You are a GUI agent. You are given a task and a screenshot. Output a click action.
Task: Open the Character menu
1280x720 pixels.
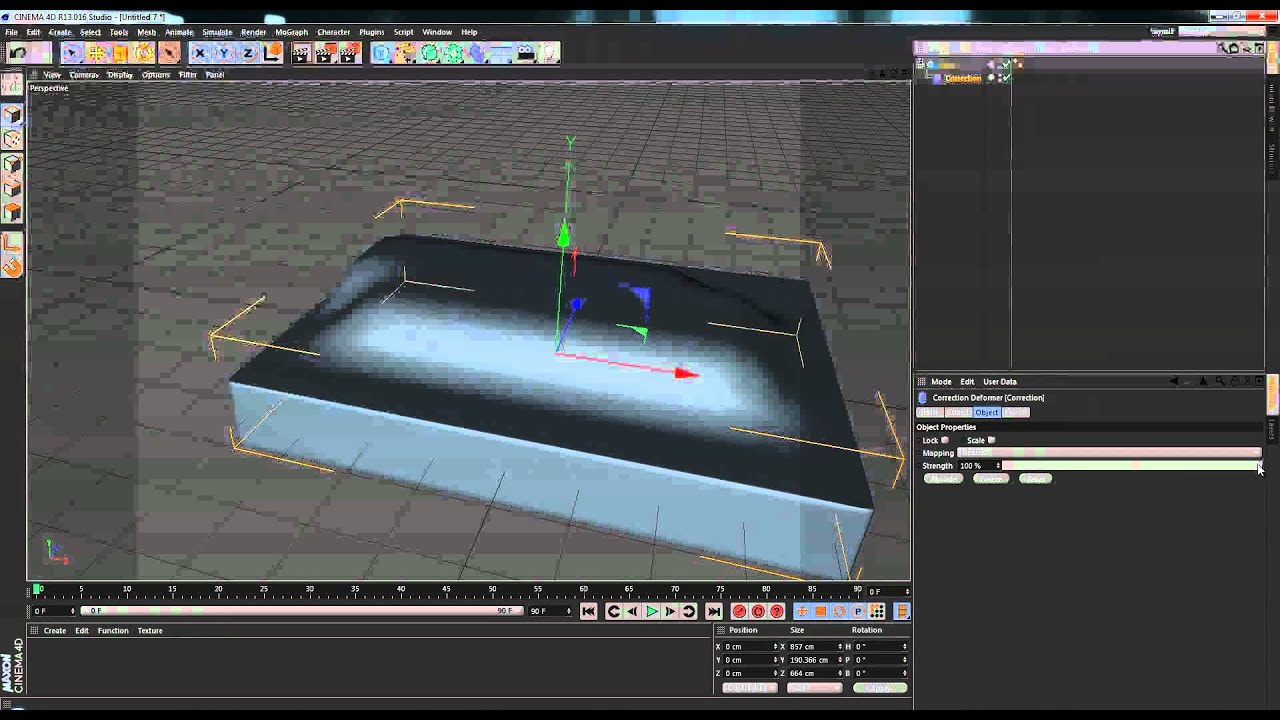click(334, 32)
